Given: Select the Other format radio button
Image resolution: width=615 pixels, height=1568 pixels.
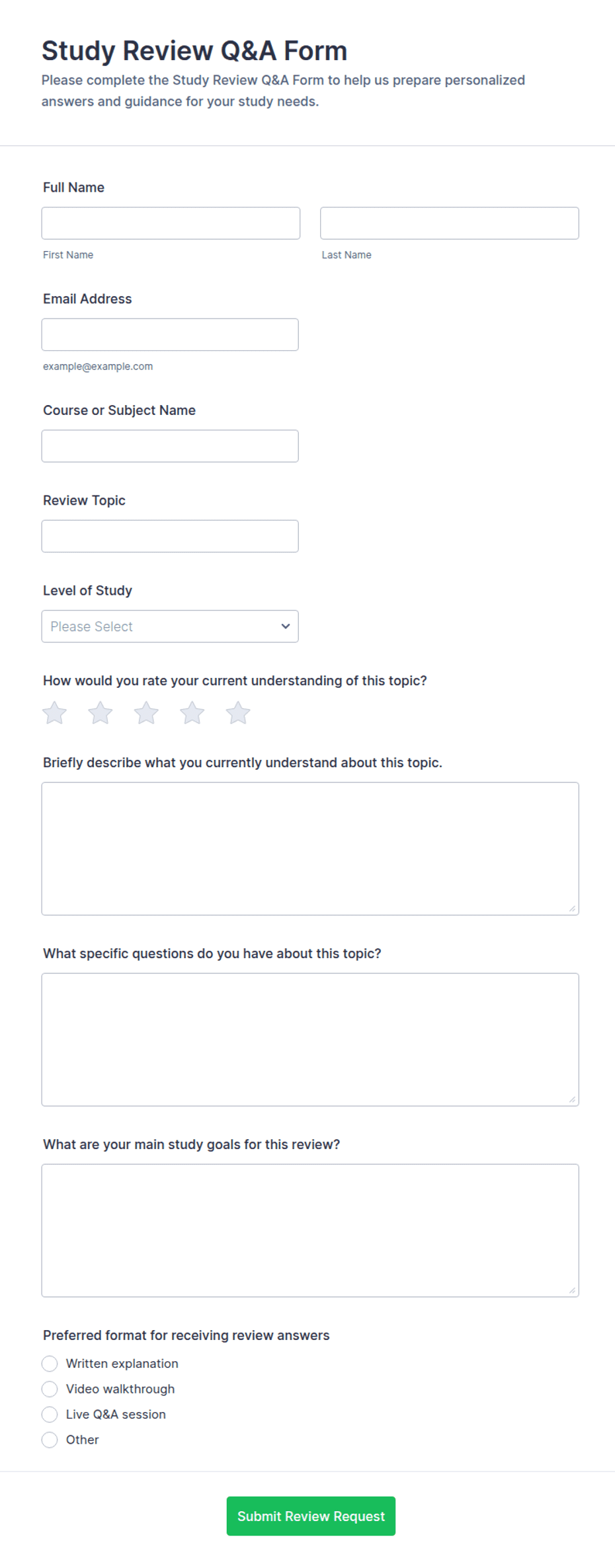Looking at the screenshot, I should point(50,1440).
